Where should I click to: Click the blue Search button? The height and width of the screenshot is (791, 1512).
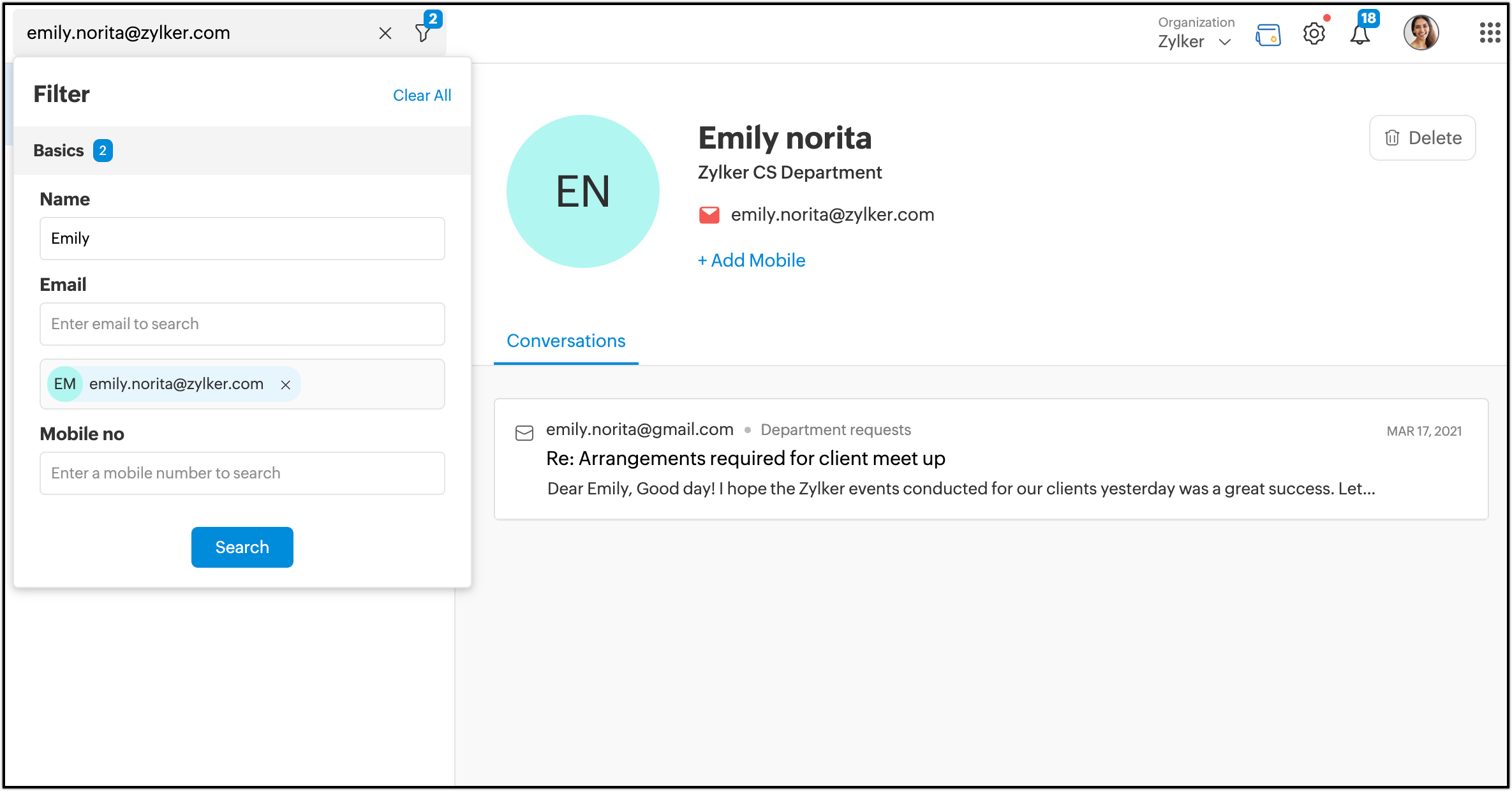[242, 547]
